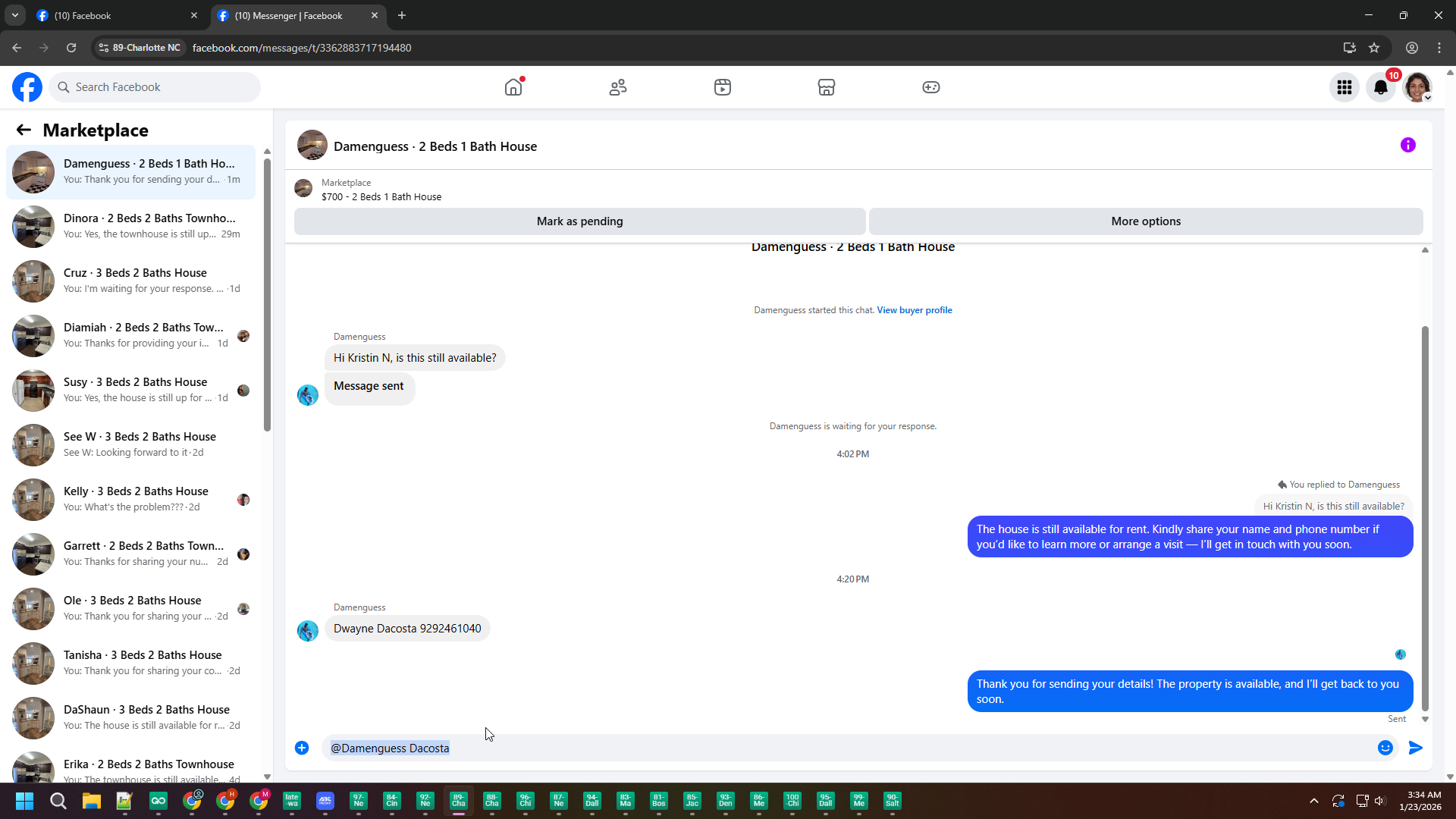The height and width of the screenshot is (819, 1456).
Task: Click the back arrow beside Marketplace
Action: coord(24,130)
